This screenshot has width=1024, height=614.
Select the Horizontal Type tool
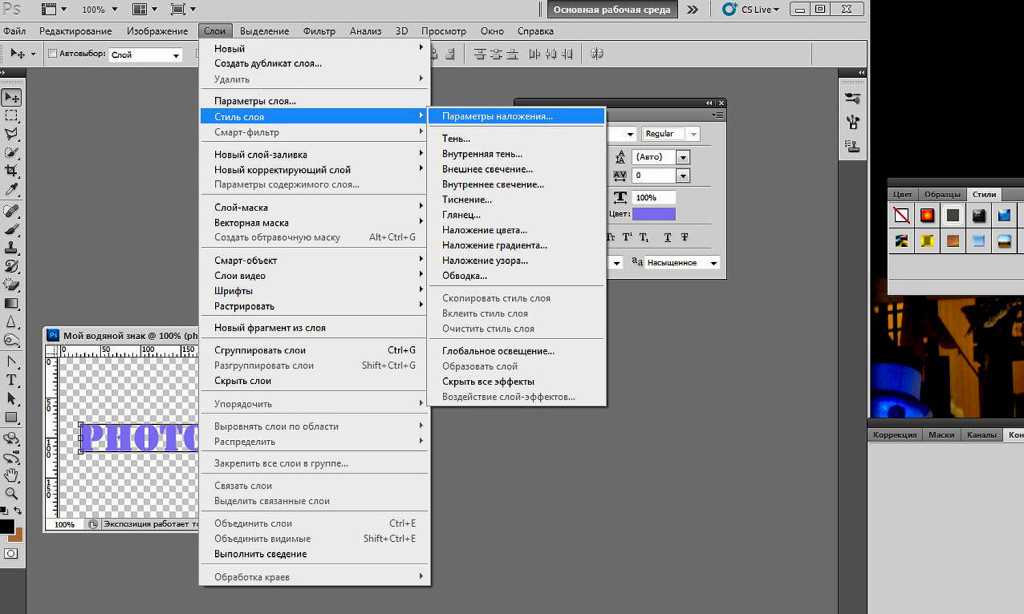[12, 380]
